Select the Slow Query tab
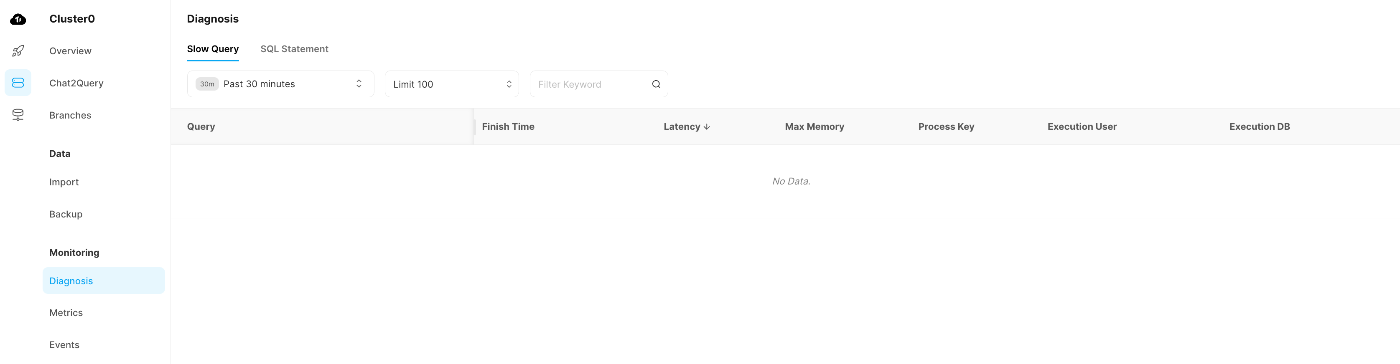 213,49
